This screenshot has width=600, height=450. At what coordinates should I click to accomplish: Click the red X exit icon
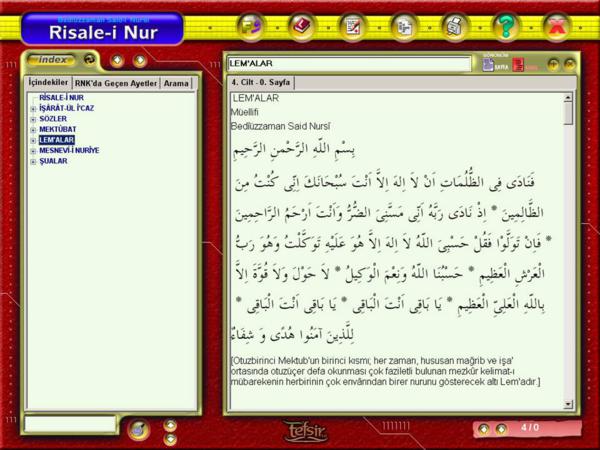click(557, 27)
